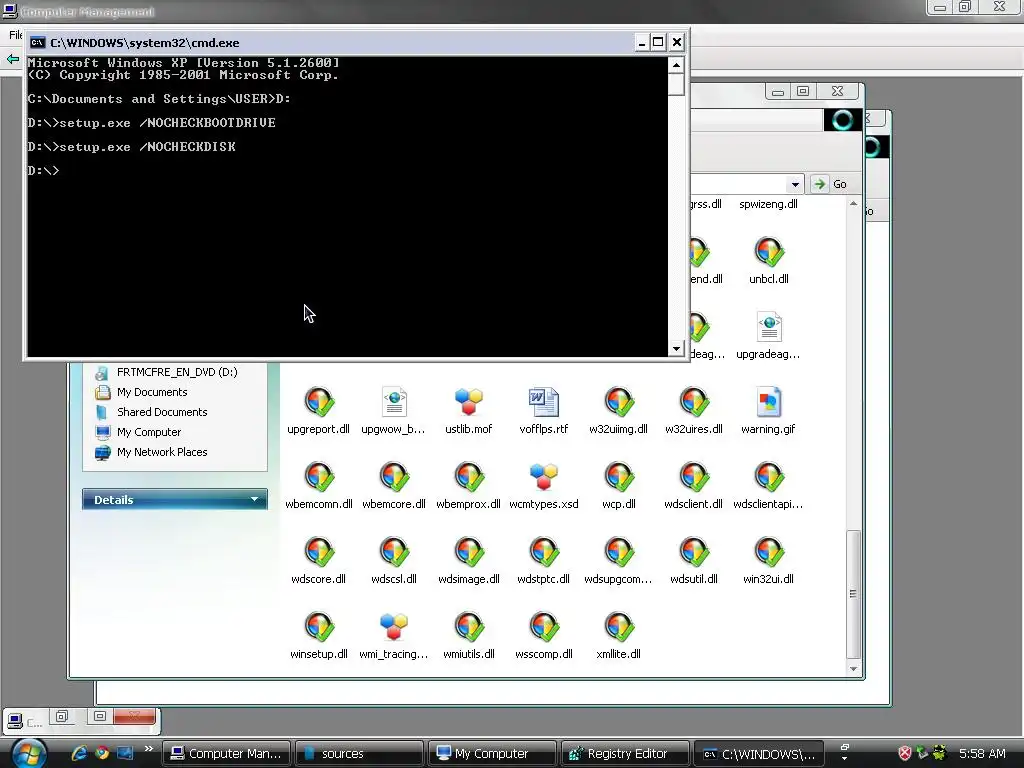Select the upgreport.dll file icon

319,402
